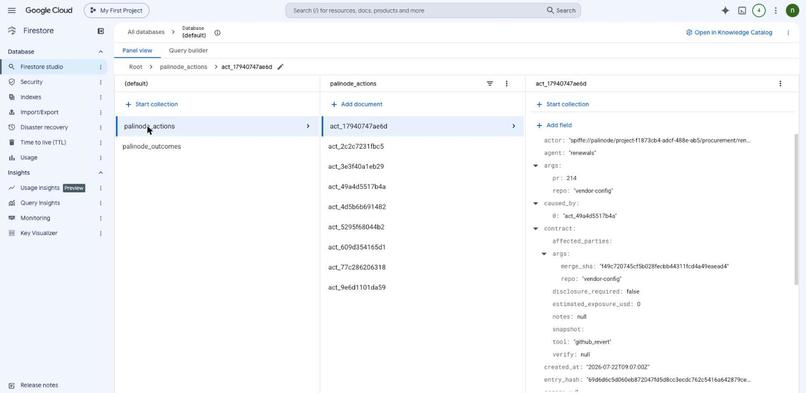806x393 pixels.
Task: Open in Knowledge Catalog link
Action: coord(729,32)
